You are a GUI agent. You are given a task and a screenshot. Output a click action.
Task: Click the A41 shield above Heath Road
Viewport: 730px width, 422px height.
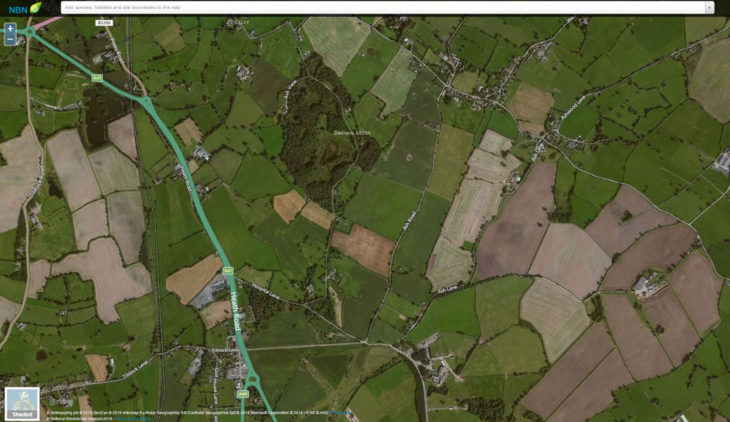pos(228,271)
